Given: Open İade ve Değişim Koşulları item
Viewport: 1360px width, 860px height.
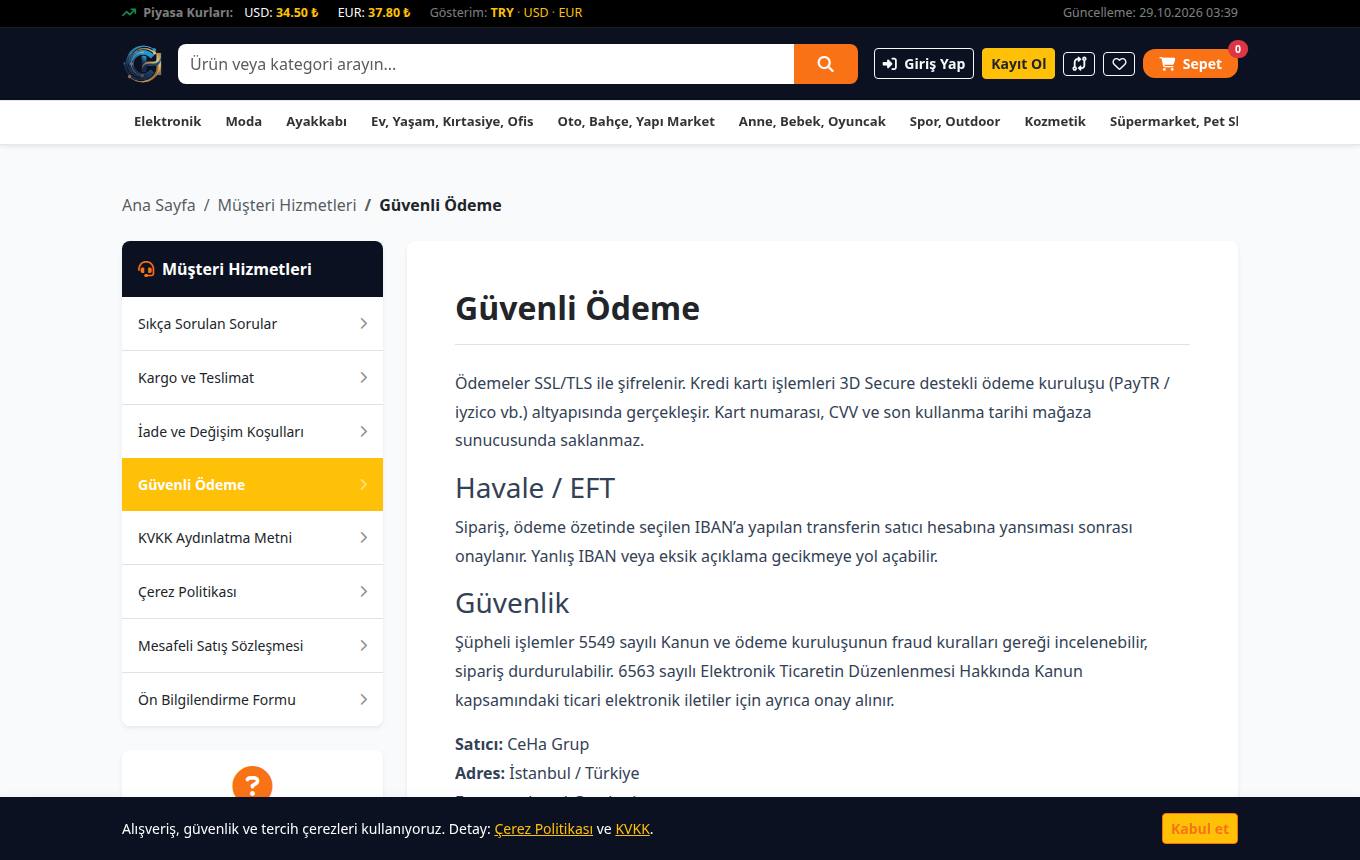Looking at the screenshot, I should pyautogui.click(x=252, y=432).
